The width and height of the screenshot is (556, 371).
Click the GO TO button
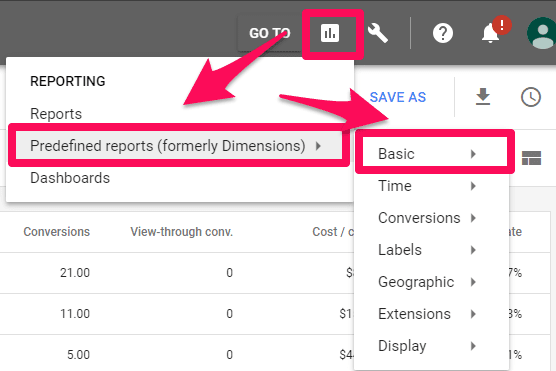coord(269,33)
